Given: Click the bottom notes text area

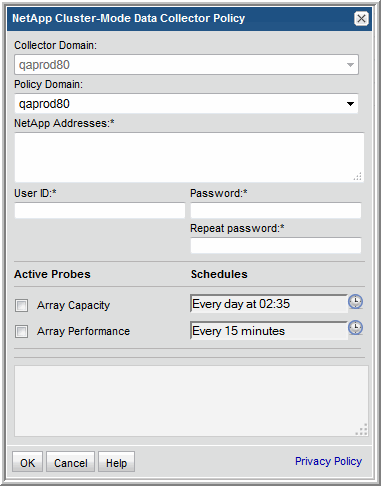Looking at the screenshot, I should coord(191,401).
